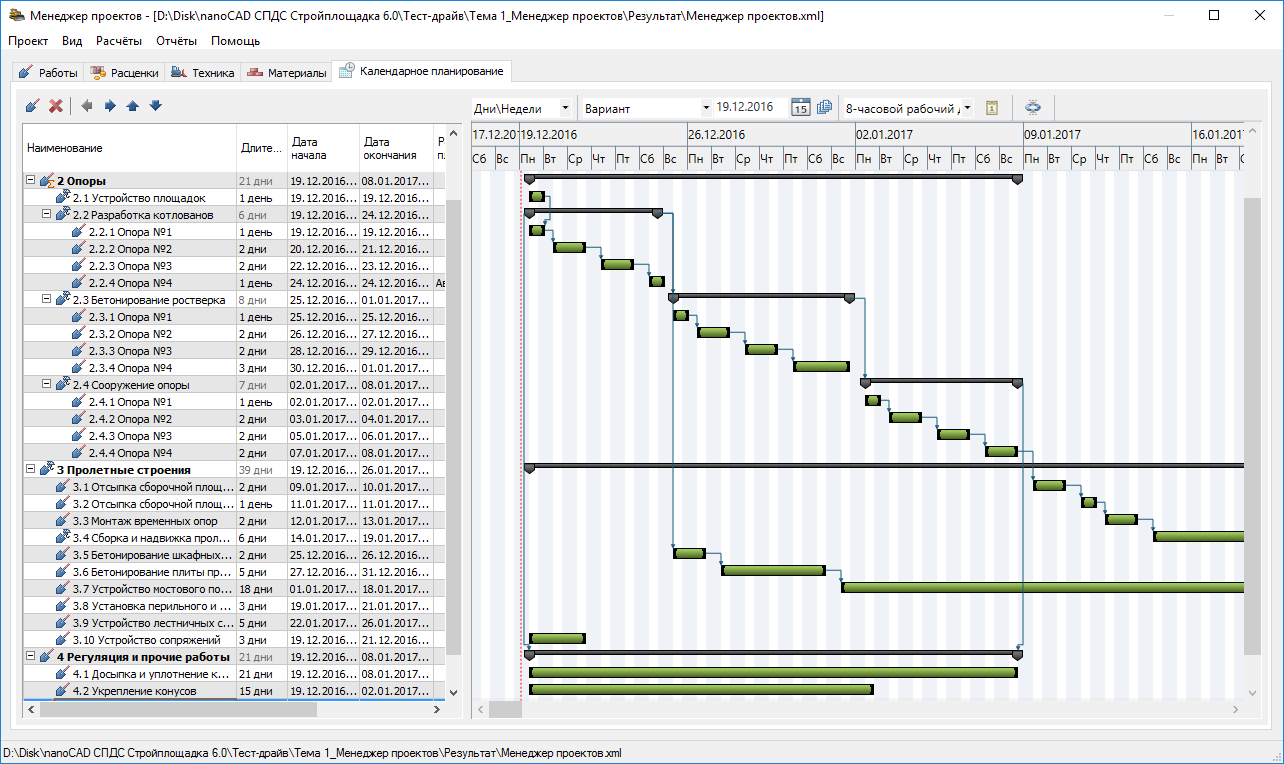The height and width of the screenshot is (764, 1284).
Task: Click the blue right arrow indent icon
Action: coord(110,105)
